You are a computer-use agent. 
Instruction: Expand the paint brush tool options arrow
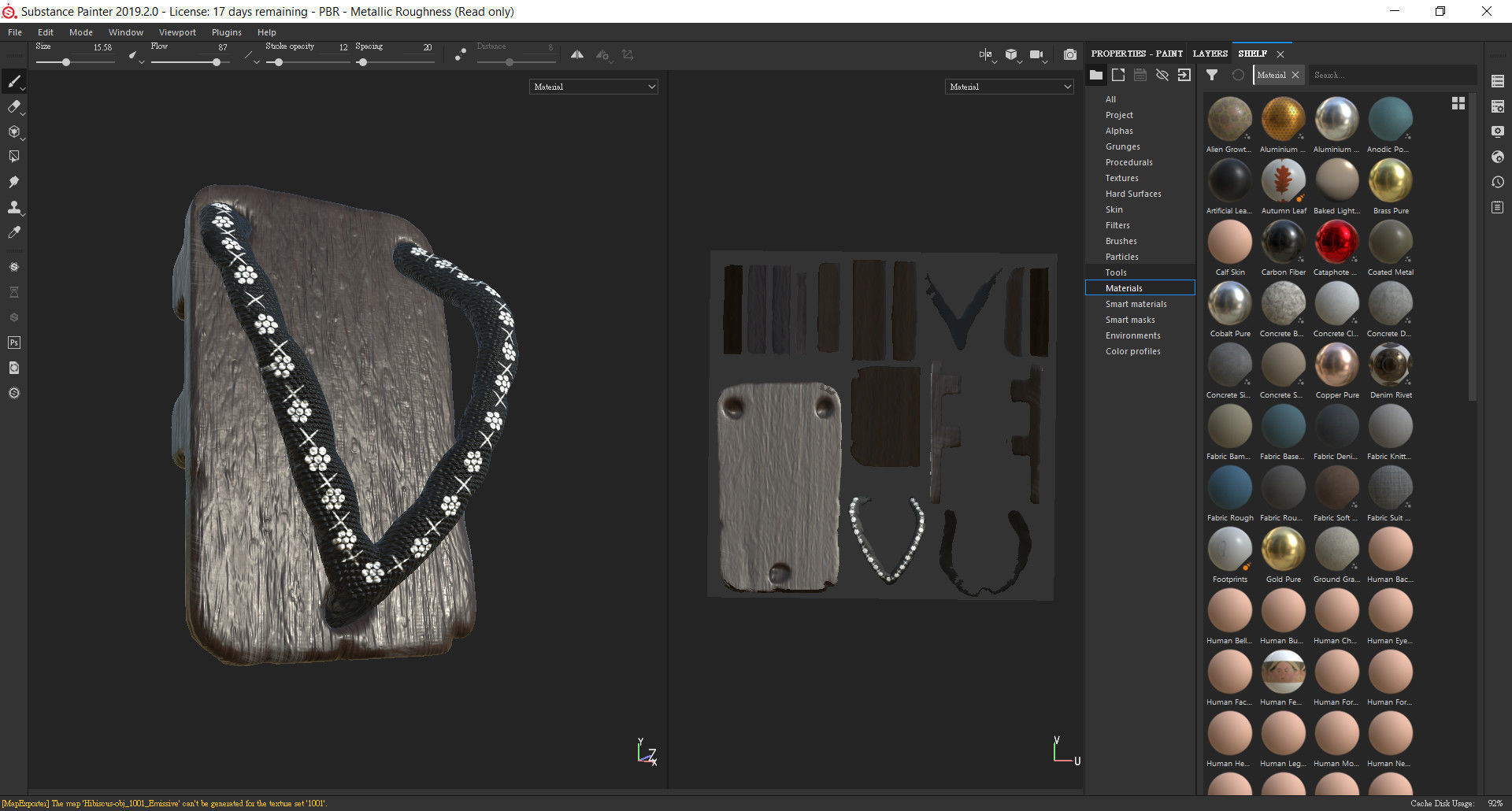point(24,89)
